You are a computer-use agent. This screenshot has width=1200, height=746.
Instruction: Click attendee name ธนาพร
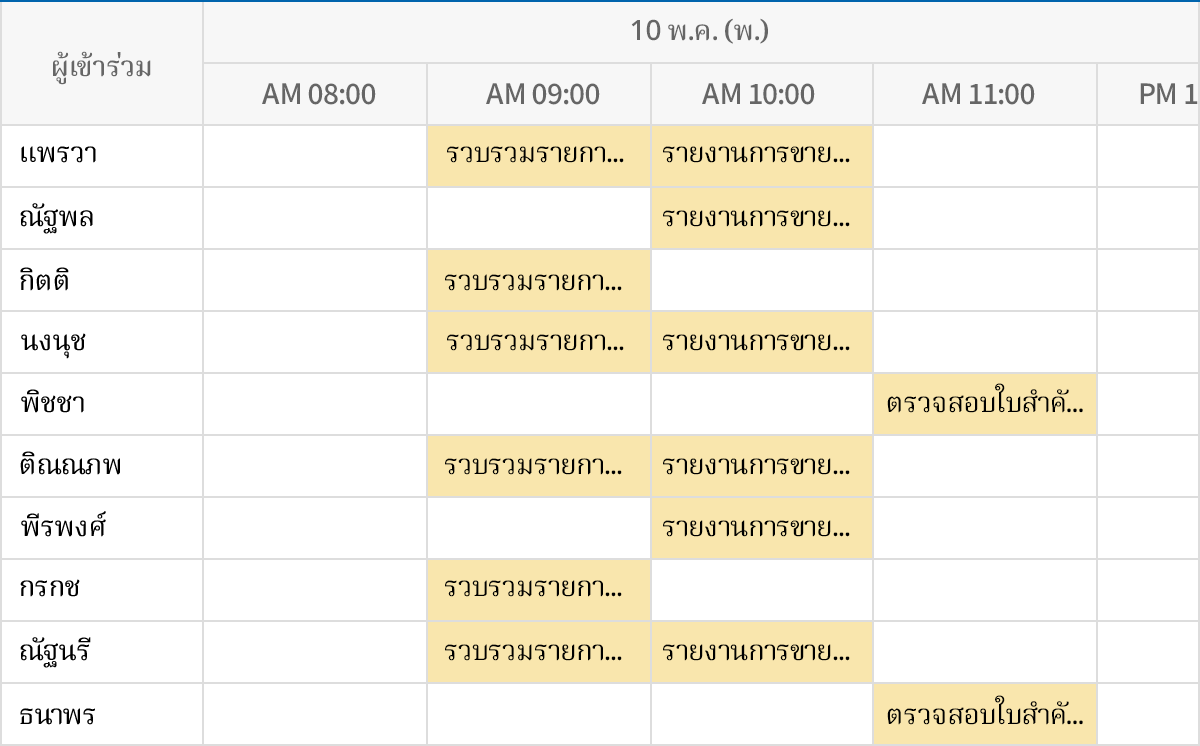tap(58, 714)
